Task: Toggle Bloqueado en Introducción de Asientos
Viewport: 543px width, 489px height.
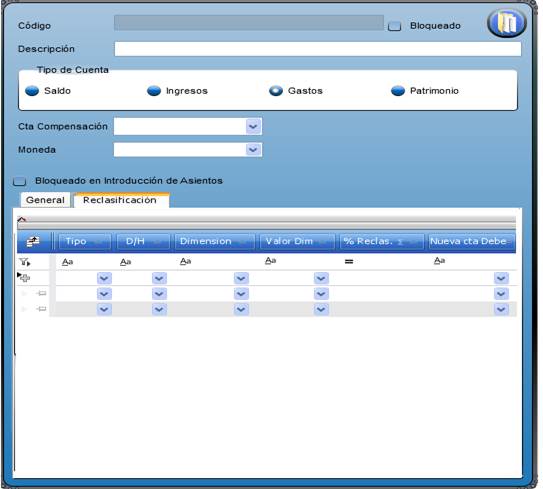Action: [19, 181]
